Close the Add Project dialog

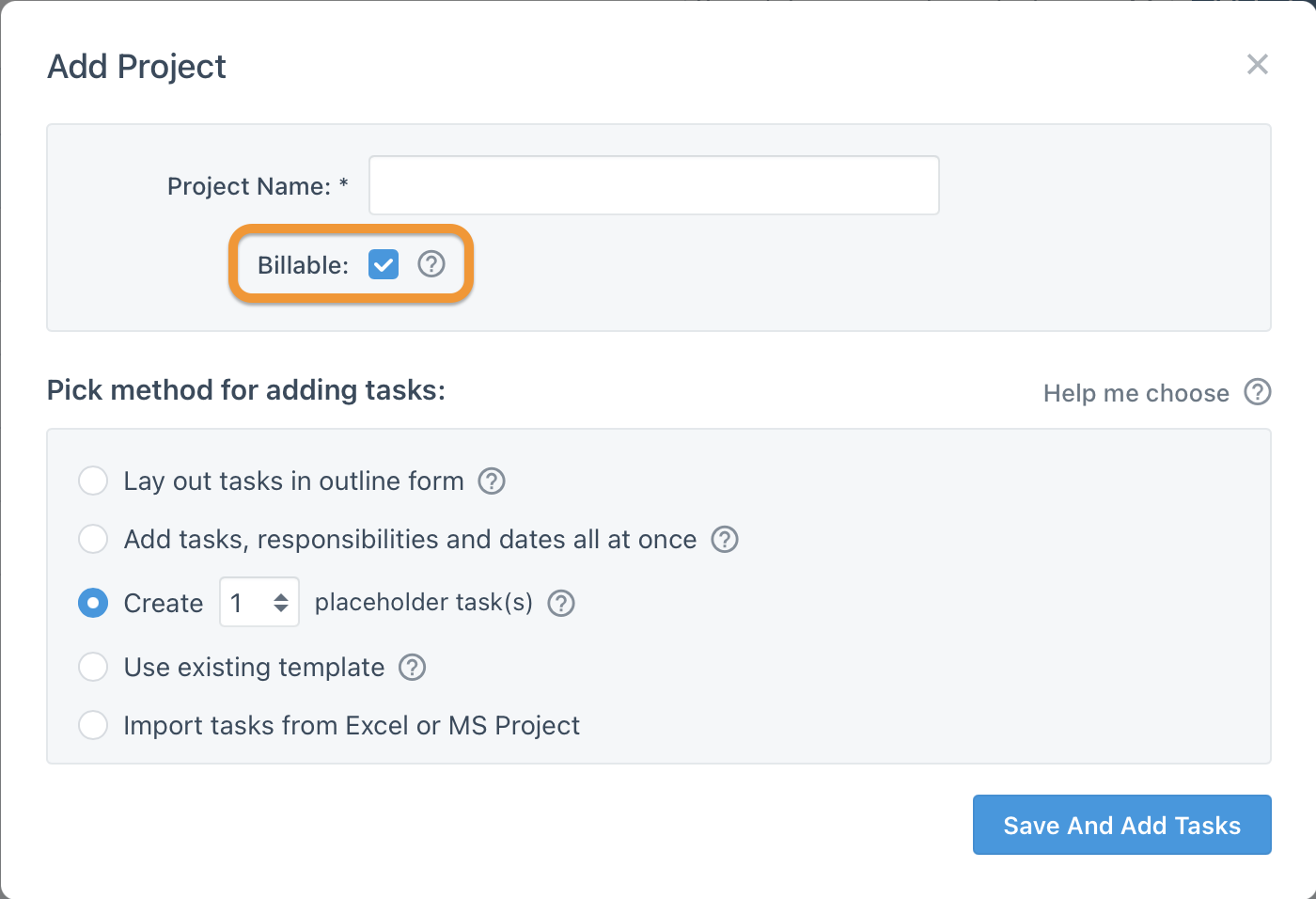coord(1258,65)
